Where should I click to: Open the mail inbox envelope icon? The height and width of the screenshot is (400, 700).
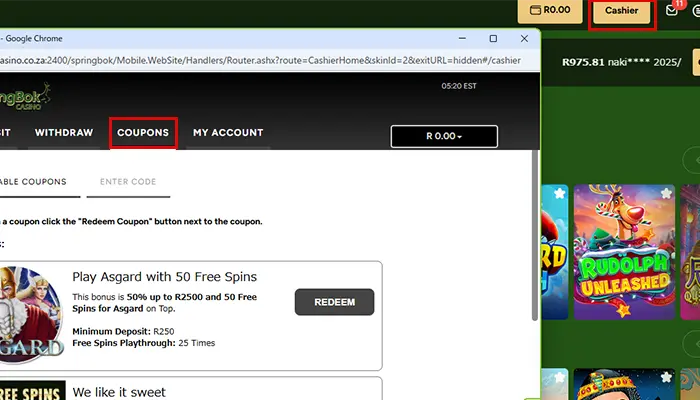[671, 11]
